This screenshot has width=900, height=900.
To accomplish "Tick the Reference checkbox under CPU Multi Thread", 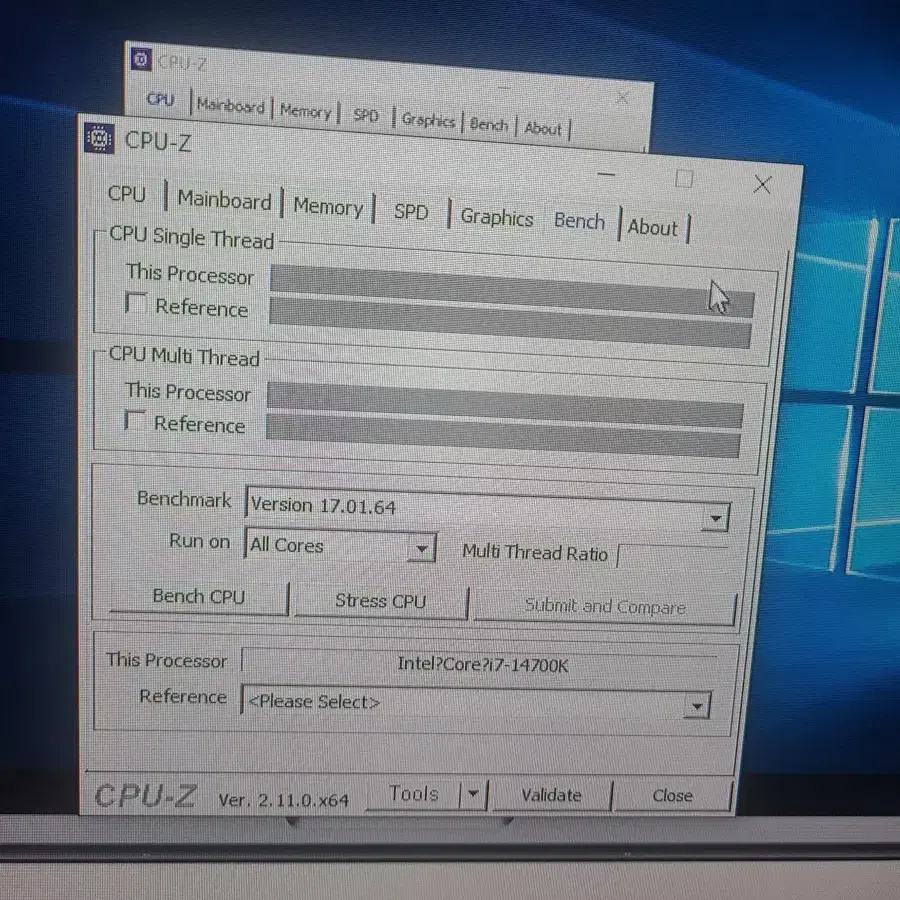I will click(x=135, y=420).
